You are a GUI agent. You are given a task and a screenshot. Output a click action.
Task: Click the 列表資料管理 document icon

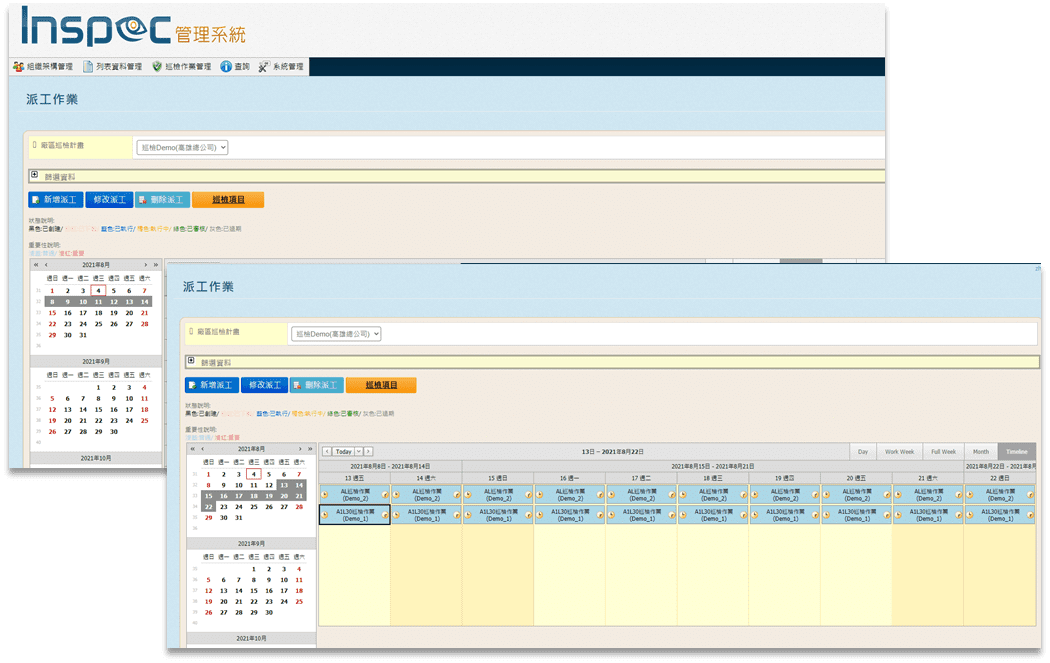tap(89, 67)
